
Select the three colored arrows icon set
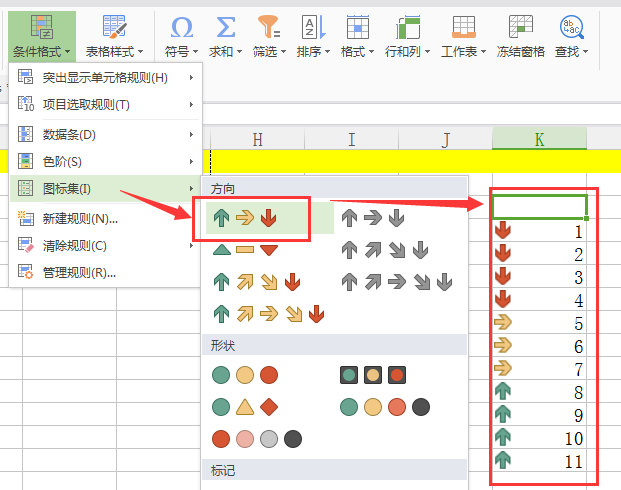(245, 218)
